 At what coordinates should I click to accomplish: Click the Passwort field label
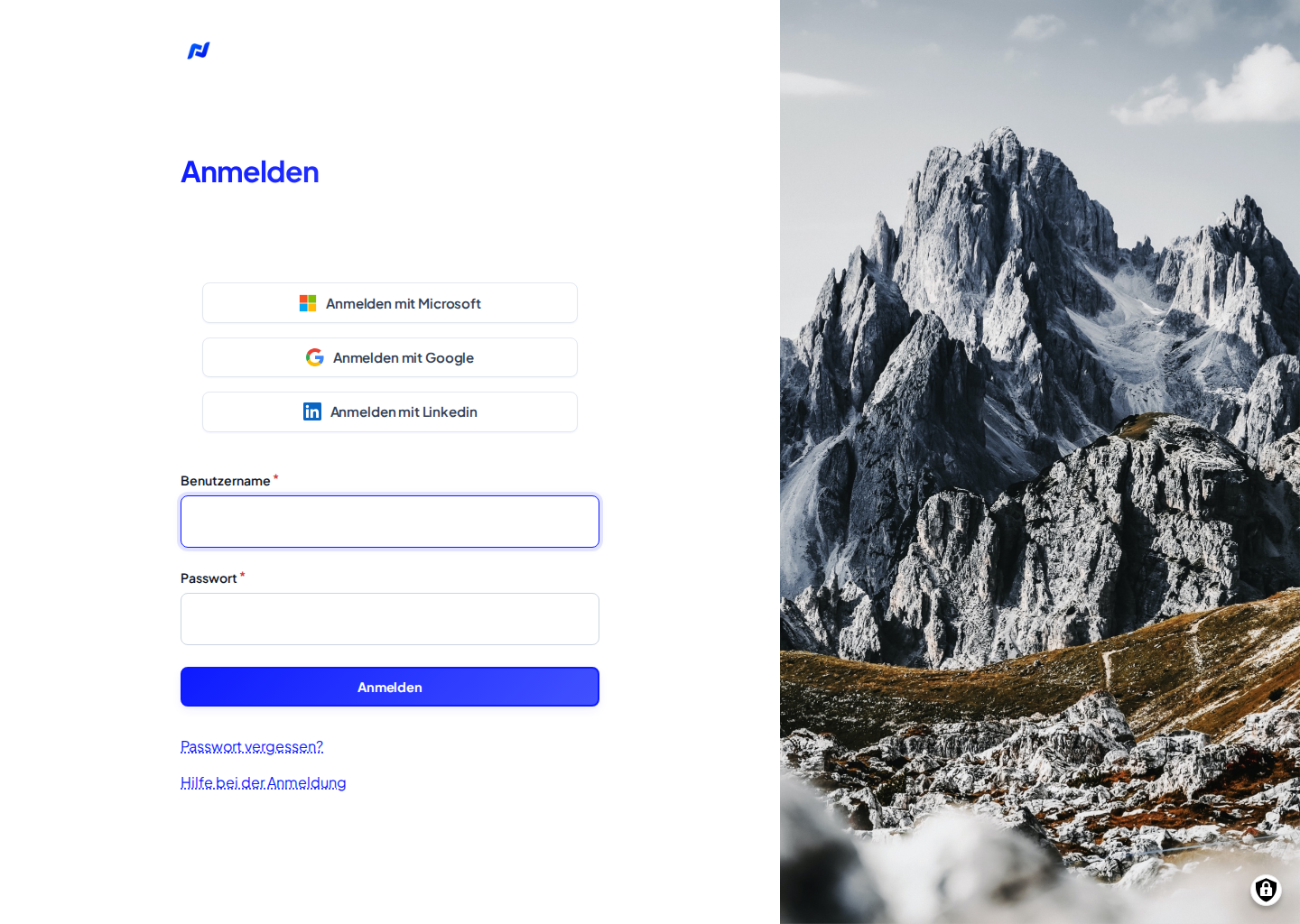pyautogui.click(x=209, y=578)
